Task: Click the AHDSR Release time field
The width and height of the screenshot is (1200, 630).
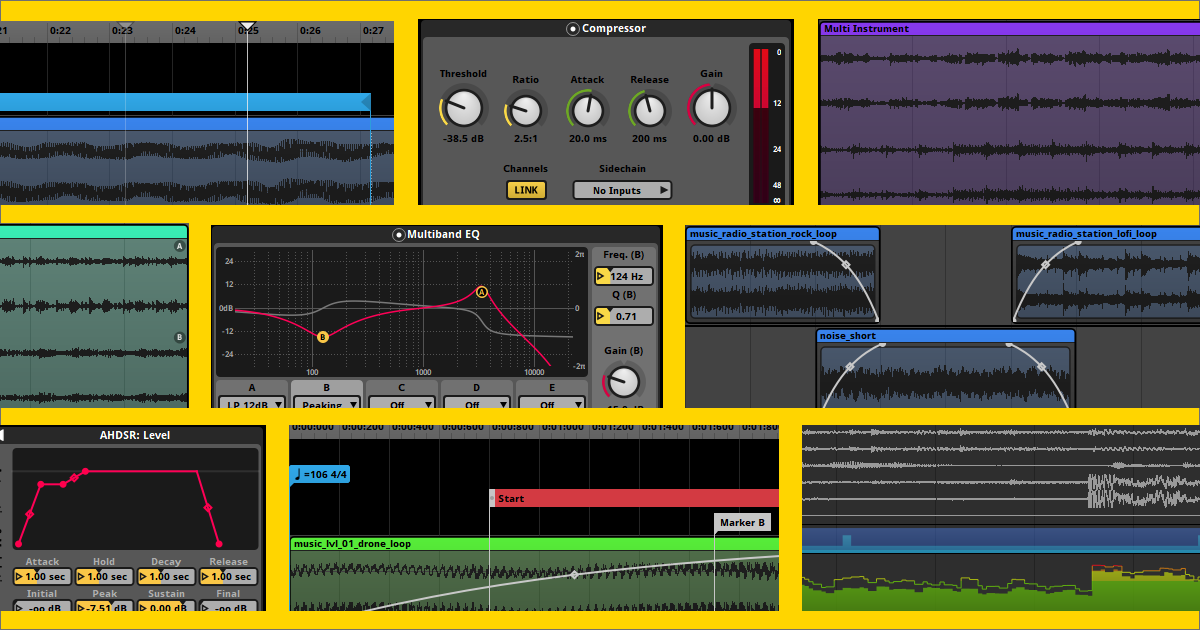Action: [228, 577]
